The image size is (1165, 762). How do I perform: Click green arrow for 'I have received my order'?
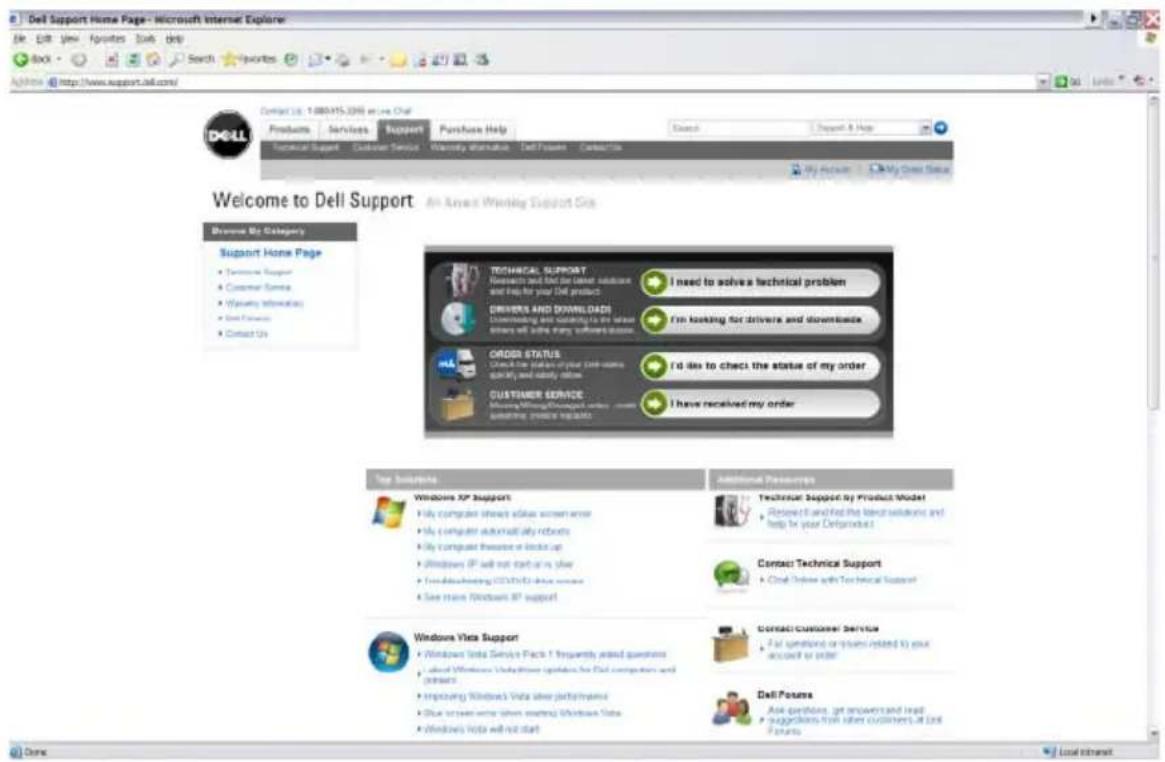[654, 403]
